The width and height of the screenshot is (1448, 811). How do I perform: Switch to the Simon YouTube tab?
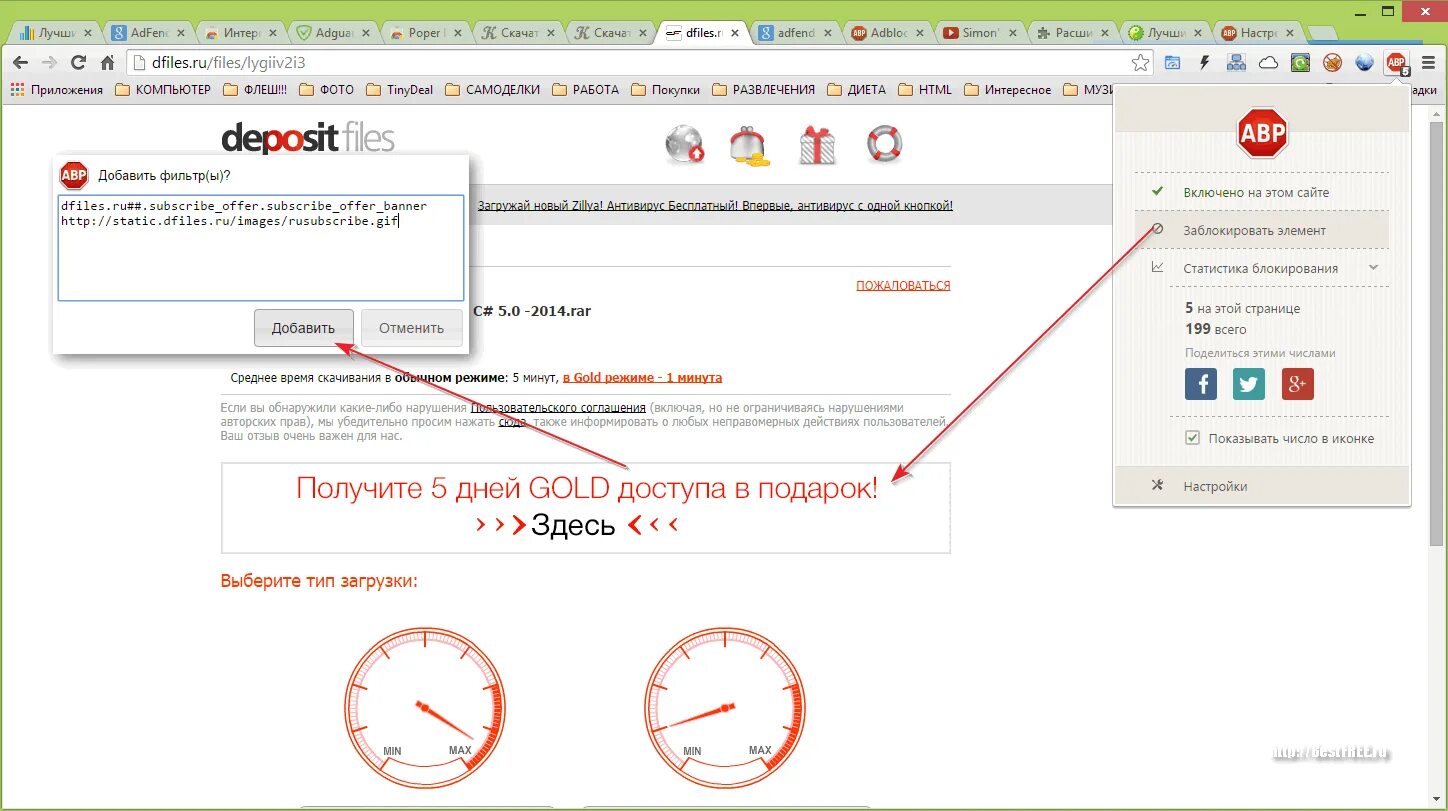click(980, 33)
